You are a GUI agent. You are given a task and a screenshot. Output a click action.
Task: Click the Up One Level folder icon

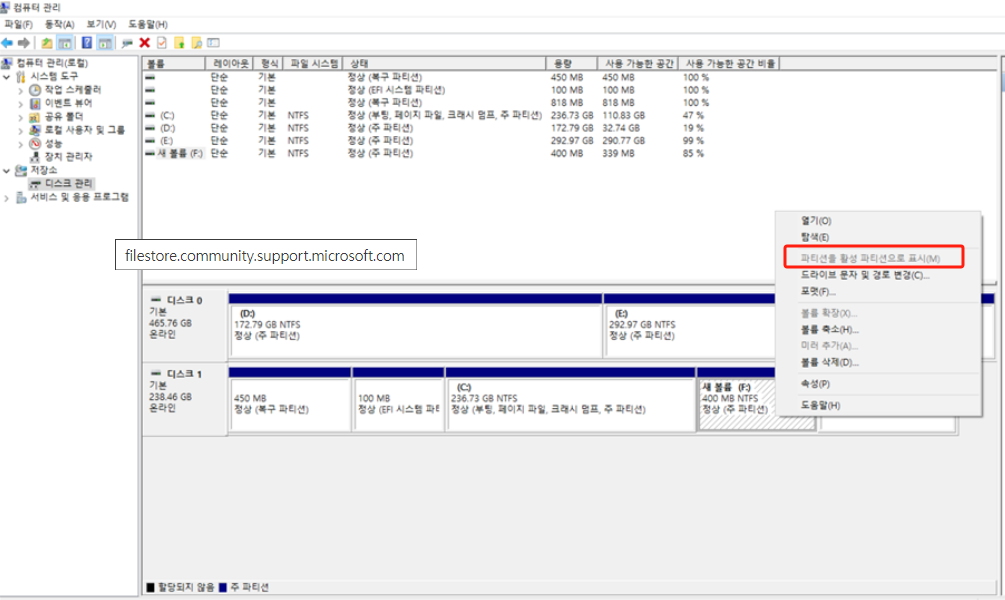coord(47,43)
